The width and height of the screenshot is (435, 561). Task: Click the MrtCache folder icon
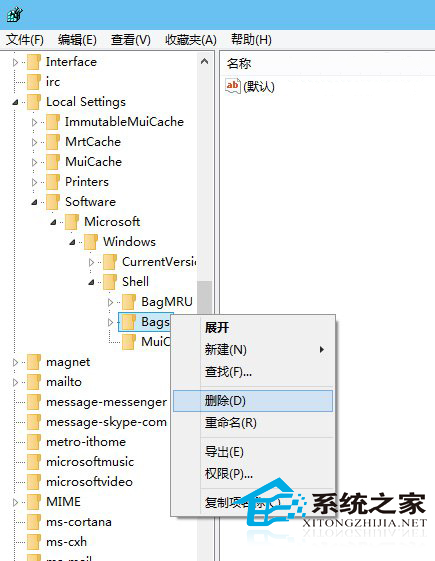[53, 142]
